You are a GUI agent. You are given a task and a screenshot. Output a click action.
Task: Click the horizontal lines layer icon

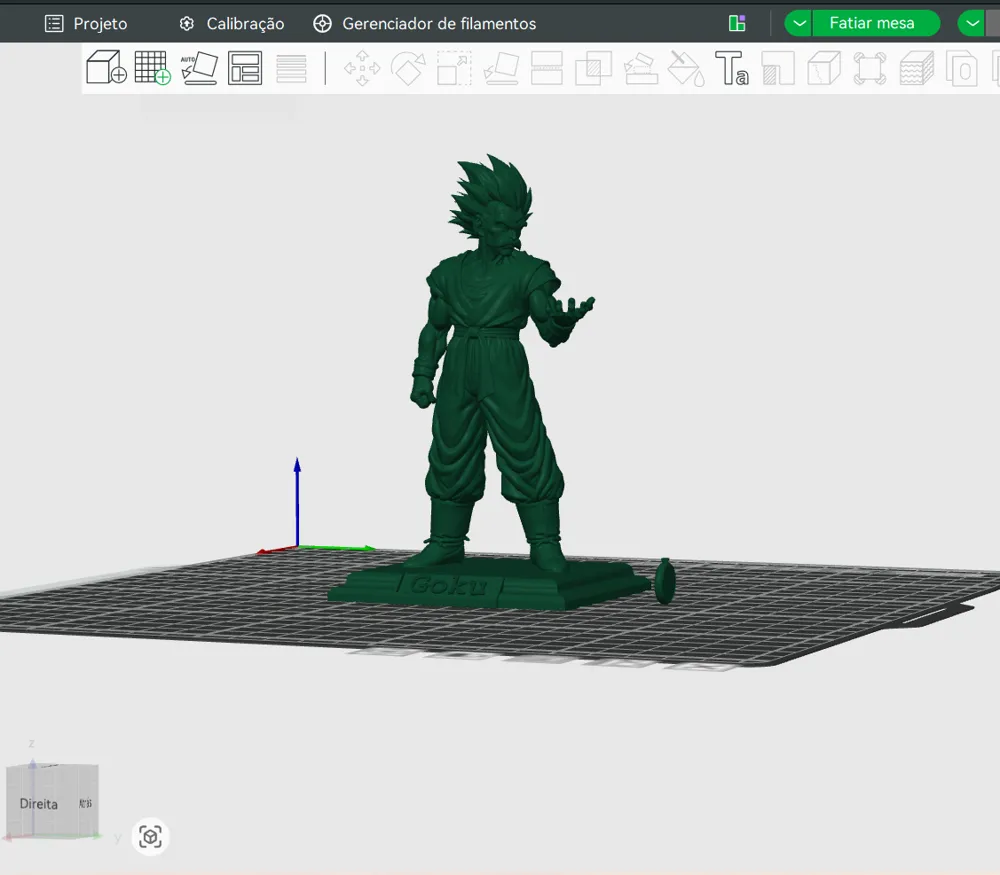[291, 68]
